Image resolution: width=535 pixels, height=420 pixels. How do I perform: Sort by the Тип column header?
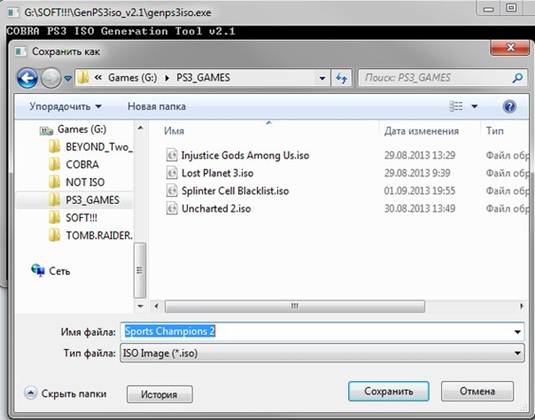click(x=494, y=131)
